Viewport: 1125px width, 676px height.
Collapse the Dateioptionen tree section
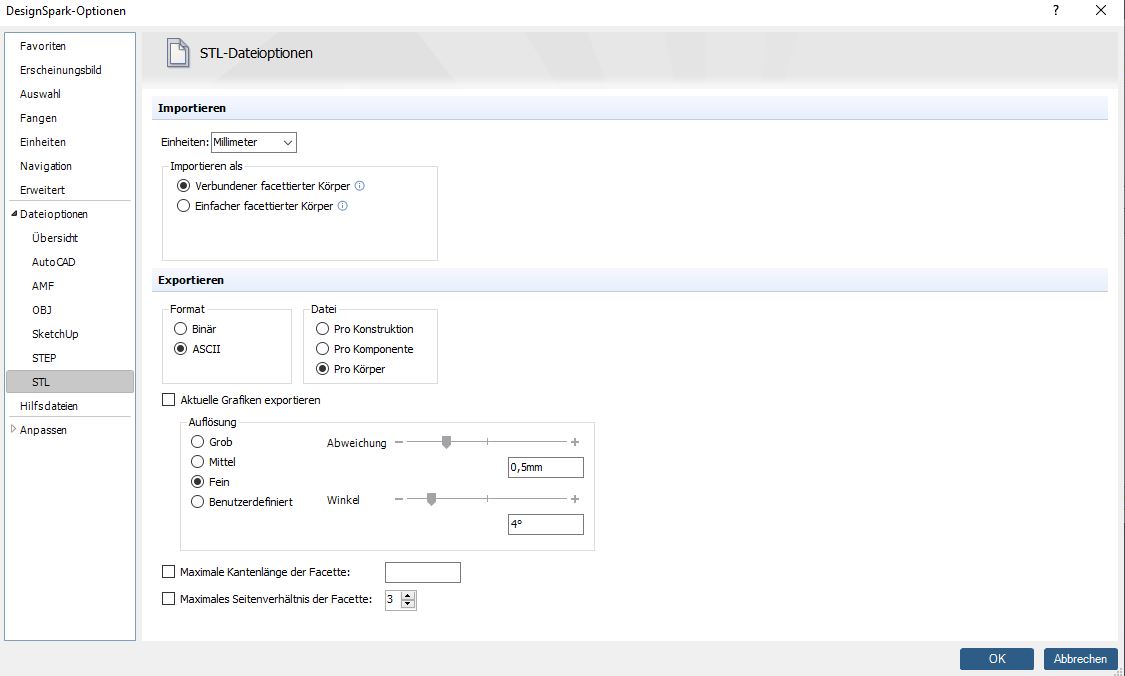(14, 214)
